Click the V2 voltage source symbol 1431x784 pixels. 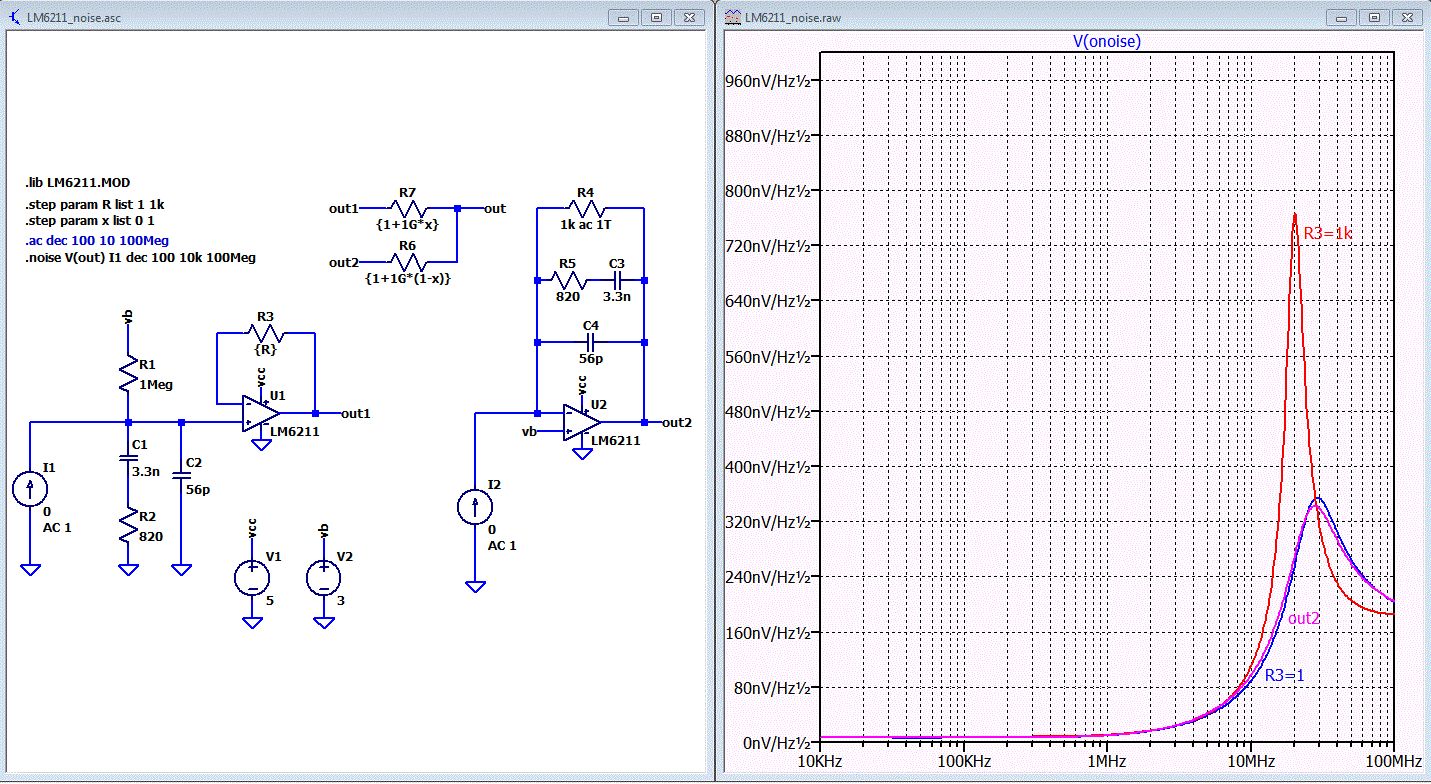click(x=324, y=577)
